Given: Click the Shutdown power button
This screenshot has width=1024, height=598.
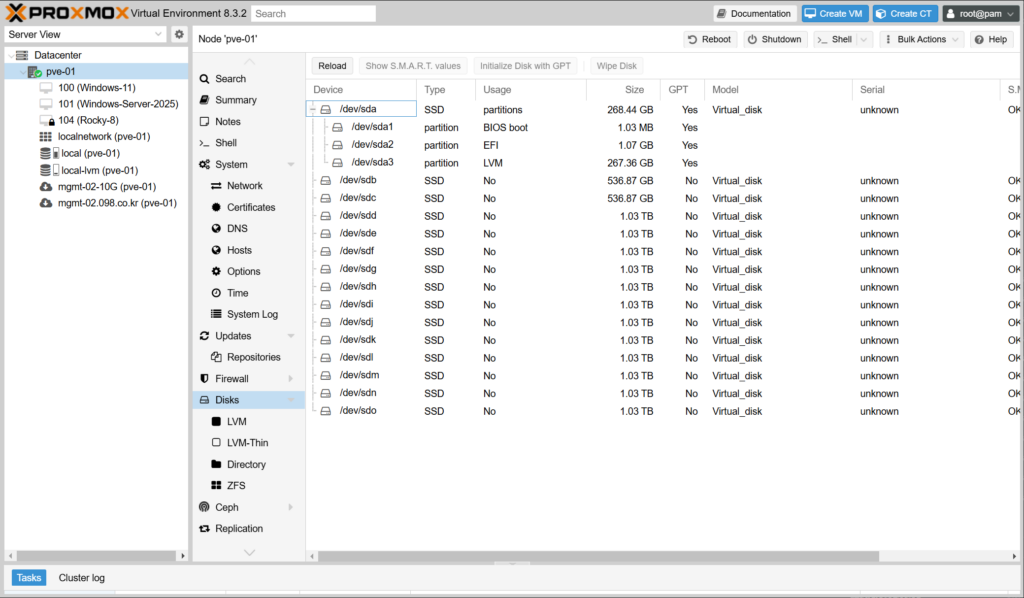Looking at the screenshot, I should pyautogui.click(x=774, y=39).
